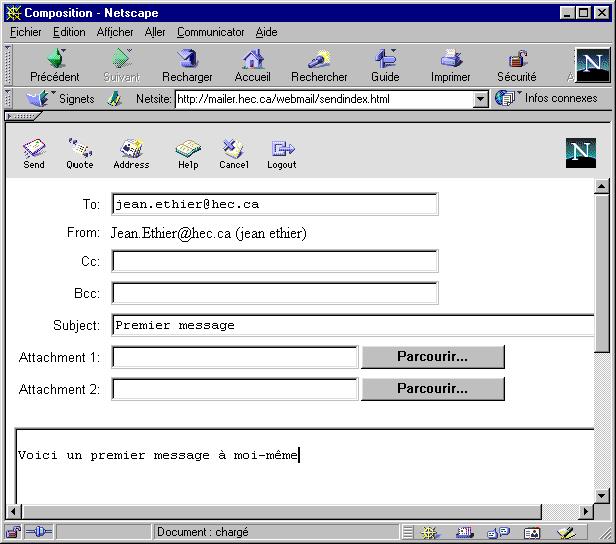The width and height of the screenshot is (616, 544).
Task: Collapse the navigation toolbar grip handle
Action: (x=8, y=65)
